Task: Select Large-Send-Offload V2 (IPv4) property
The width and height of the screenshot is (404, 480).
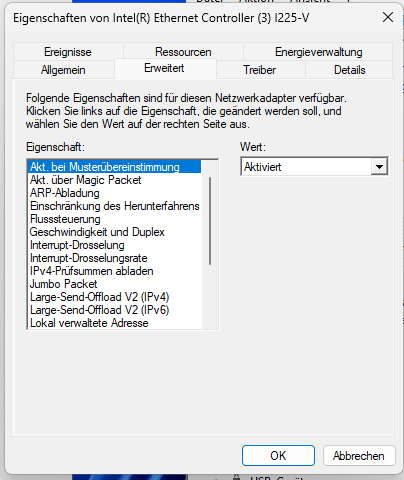Action: (115, 297)
